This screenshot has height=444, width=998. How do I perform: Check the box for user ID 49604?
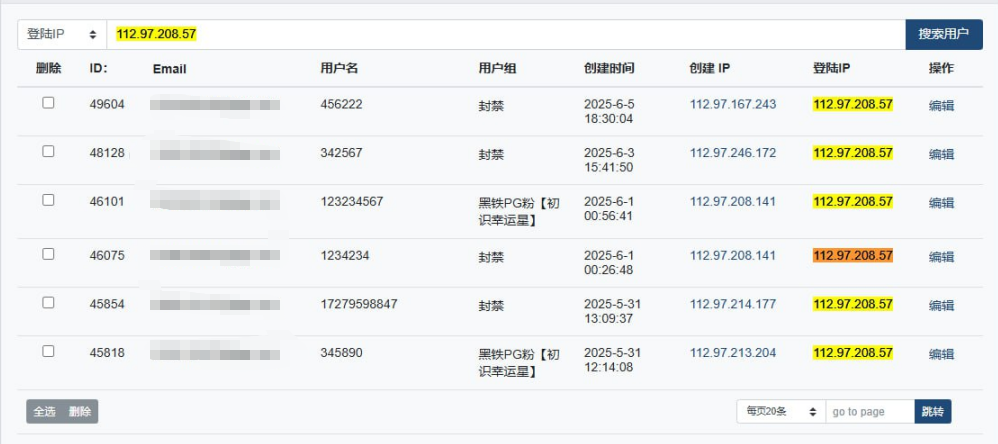(48, 103)
